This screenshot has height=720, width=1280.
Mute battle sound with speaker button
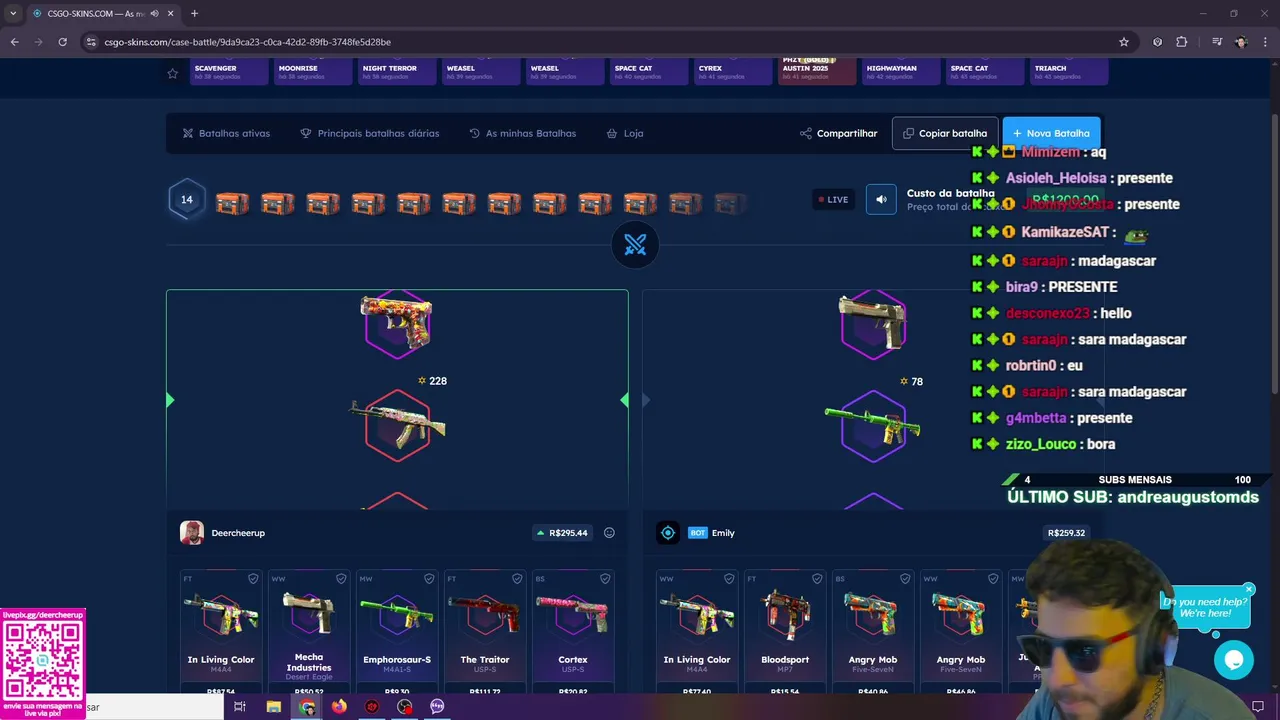(881, 199)
